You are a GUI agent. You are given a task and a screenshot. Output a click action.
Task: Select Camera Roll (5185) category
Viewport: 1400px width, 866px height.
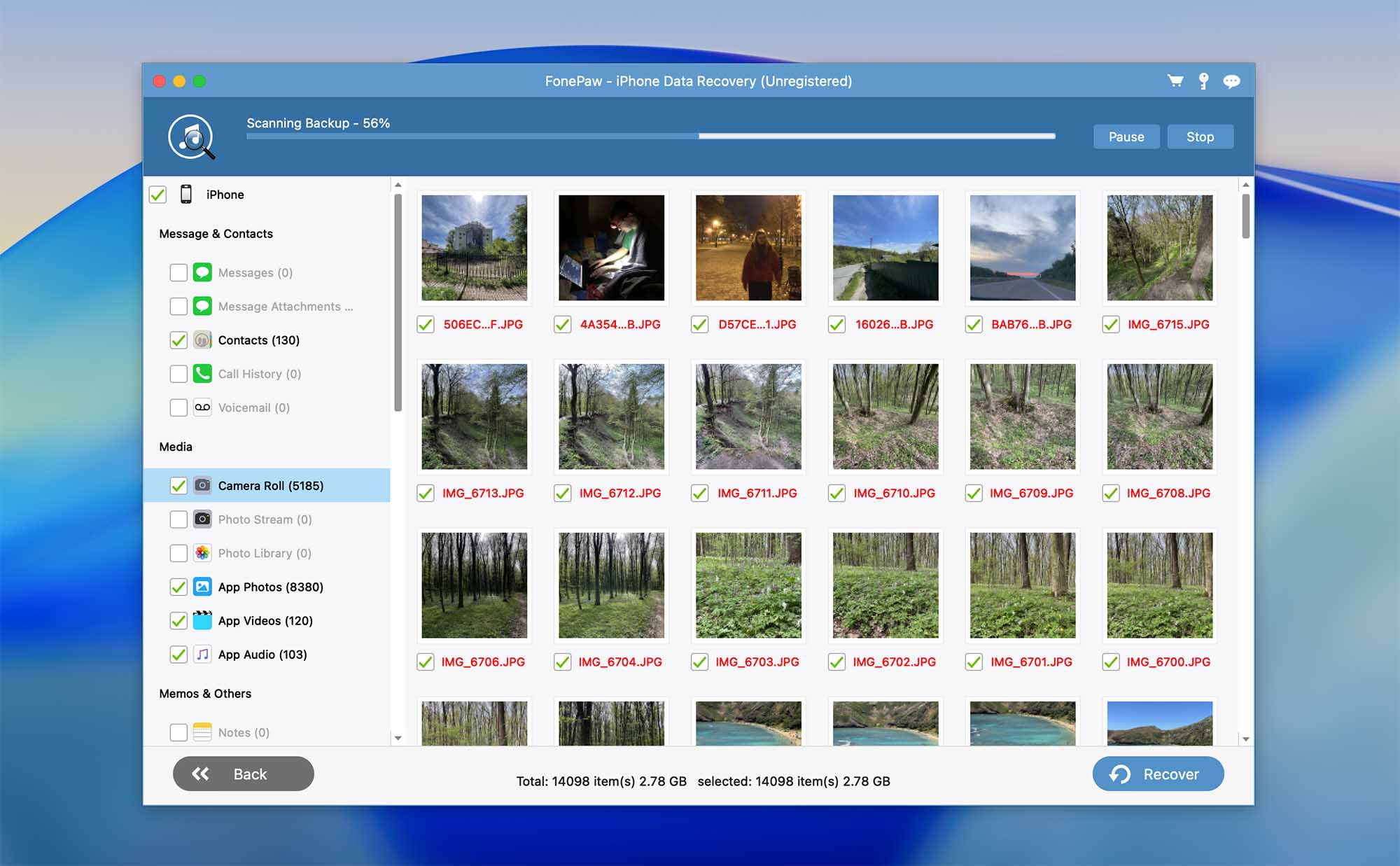point(270,486)
